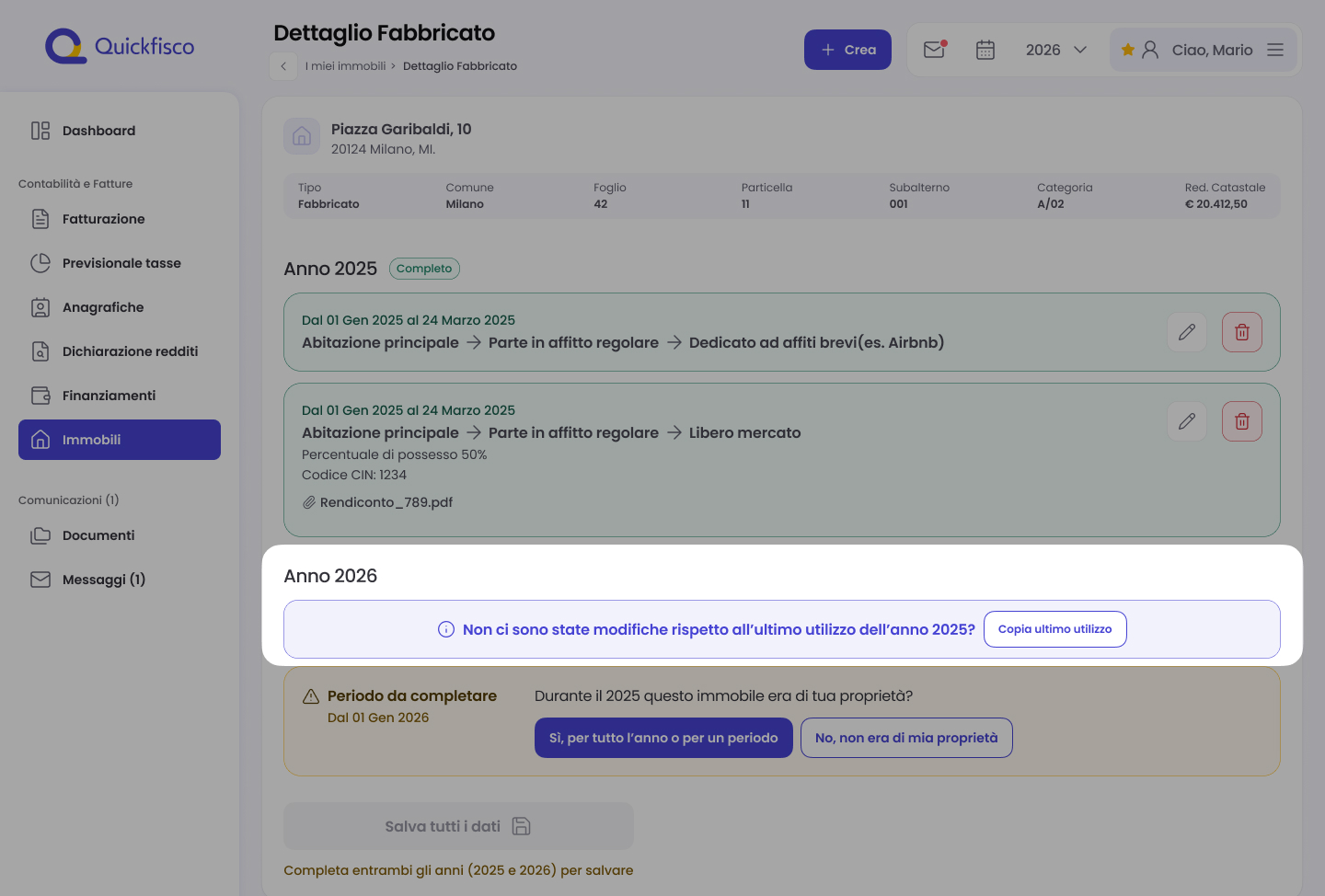Select No, non era di mia proprietà
This screenshot has width=1325, height=896.
(x=906, y=738)
